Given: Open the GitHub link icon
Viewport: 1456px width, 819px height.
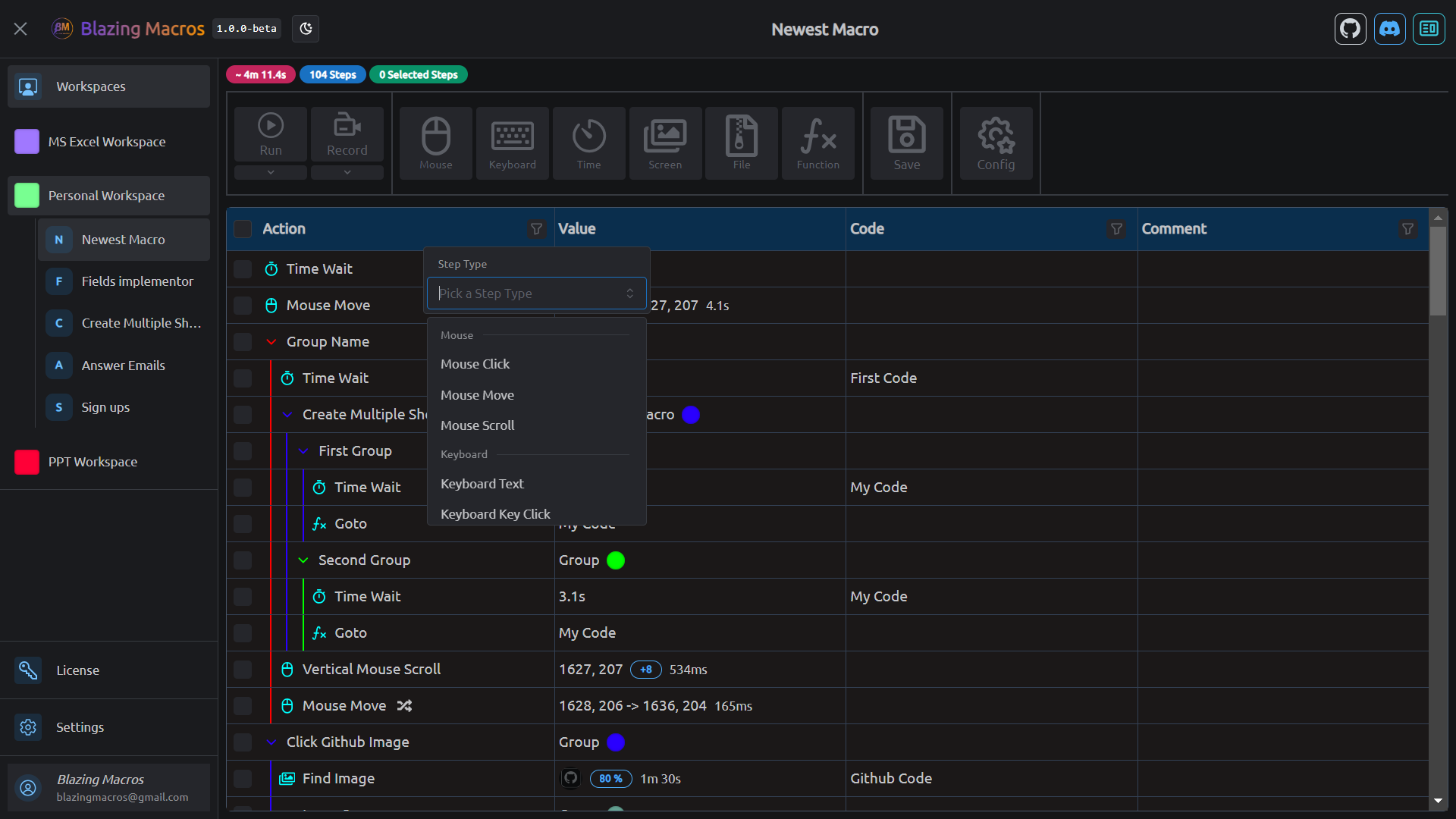Looking at the screenshot, I should (1351, 29).
